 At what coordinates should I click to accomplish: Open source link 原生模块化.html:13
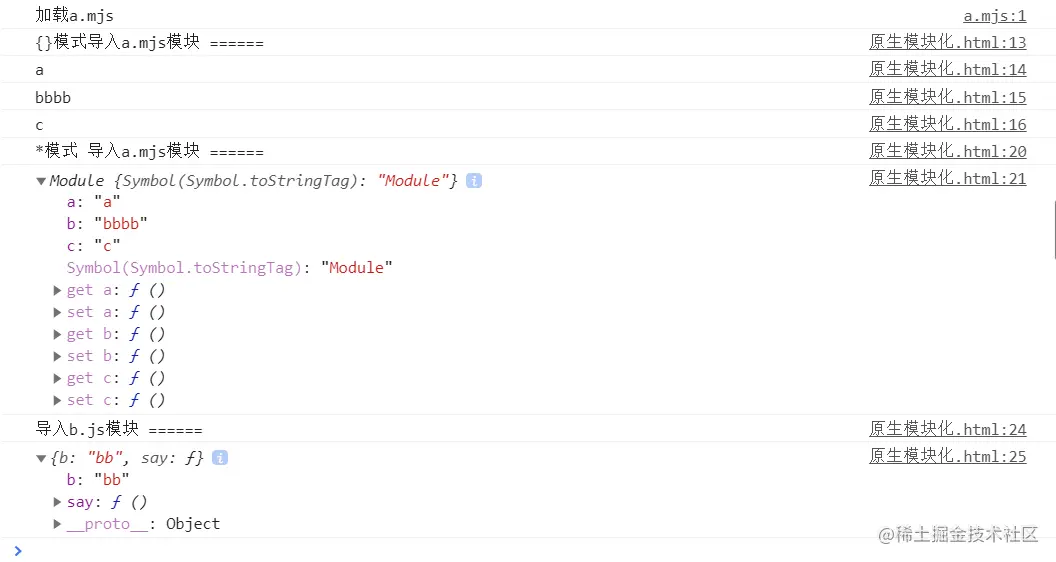[948, 42]
